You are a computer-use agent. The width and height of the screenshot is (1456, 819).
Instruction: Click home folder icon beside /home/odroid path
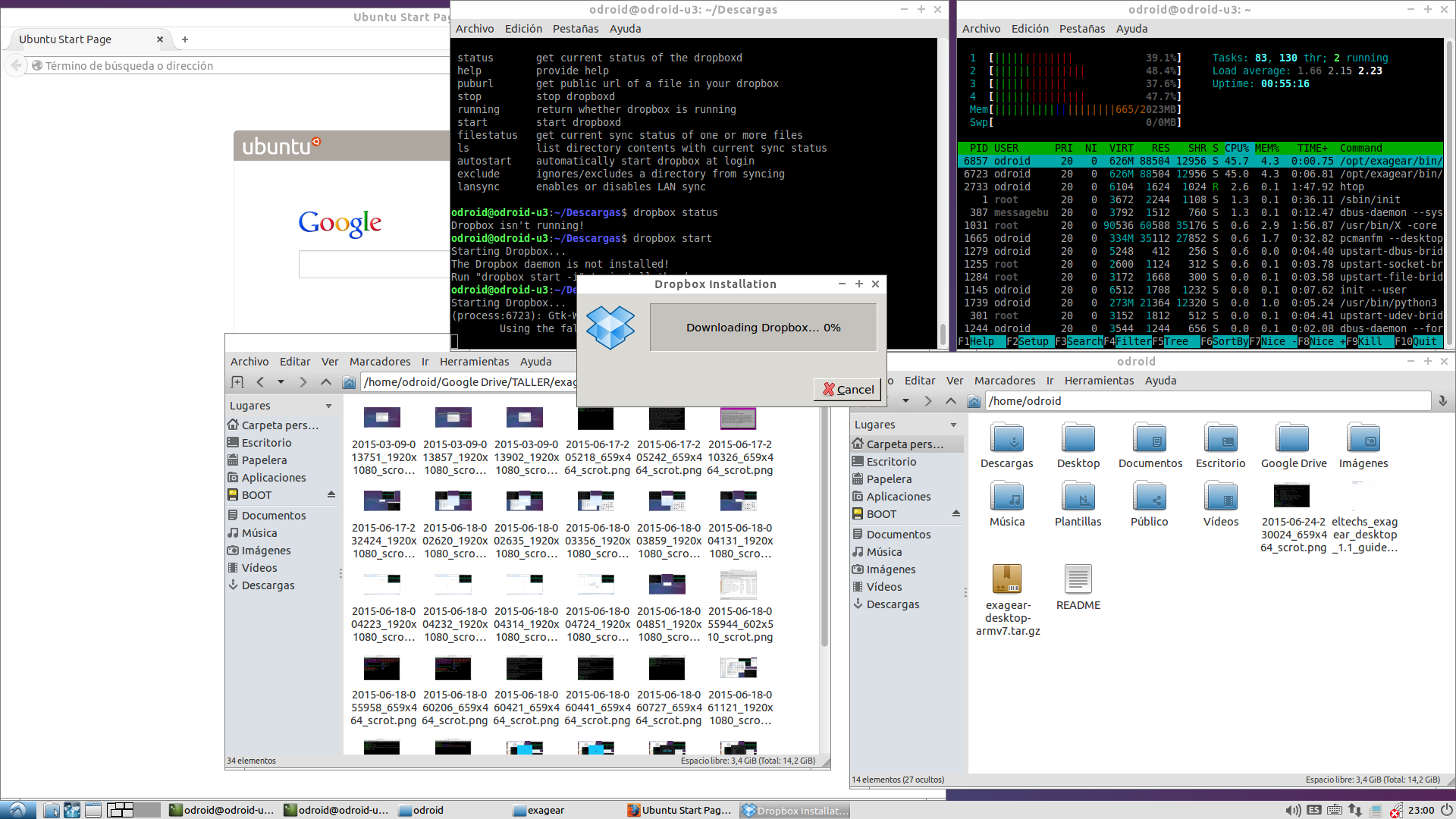pyautogui.click(x=974, y=401)
